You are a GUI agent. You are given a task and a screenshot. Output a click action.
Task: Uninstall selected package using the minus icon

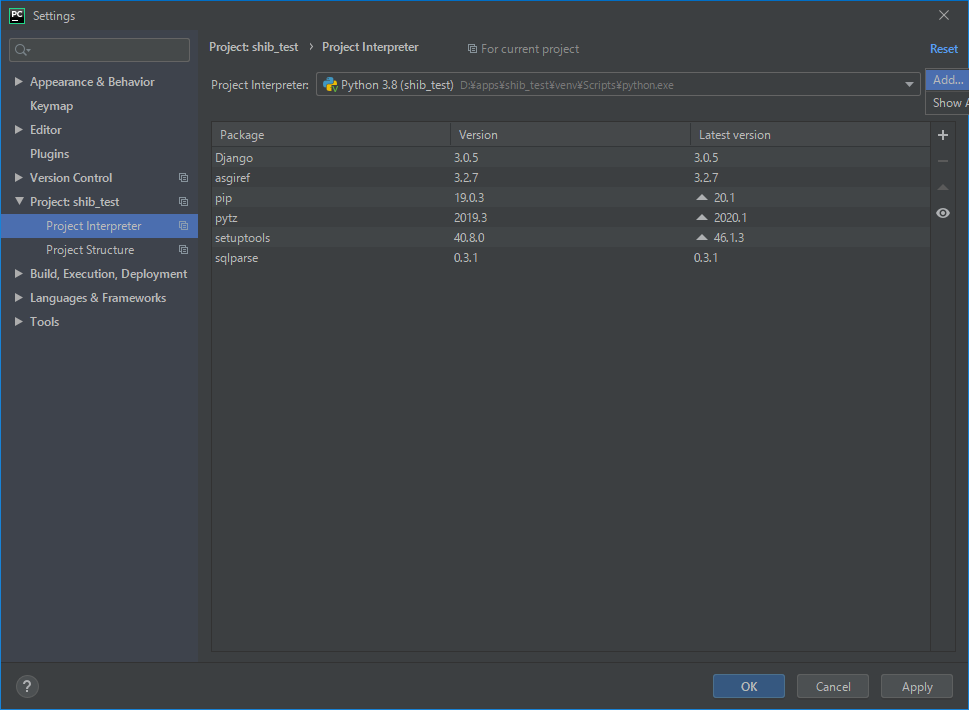[942, 159]
